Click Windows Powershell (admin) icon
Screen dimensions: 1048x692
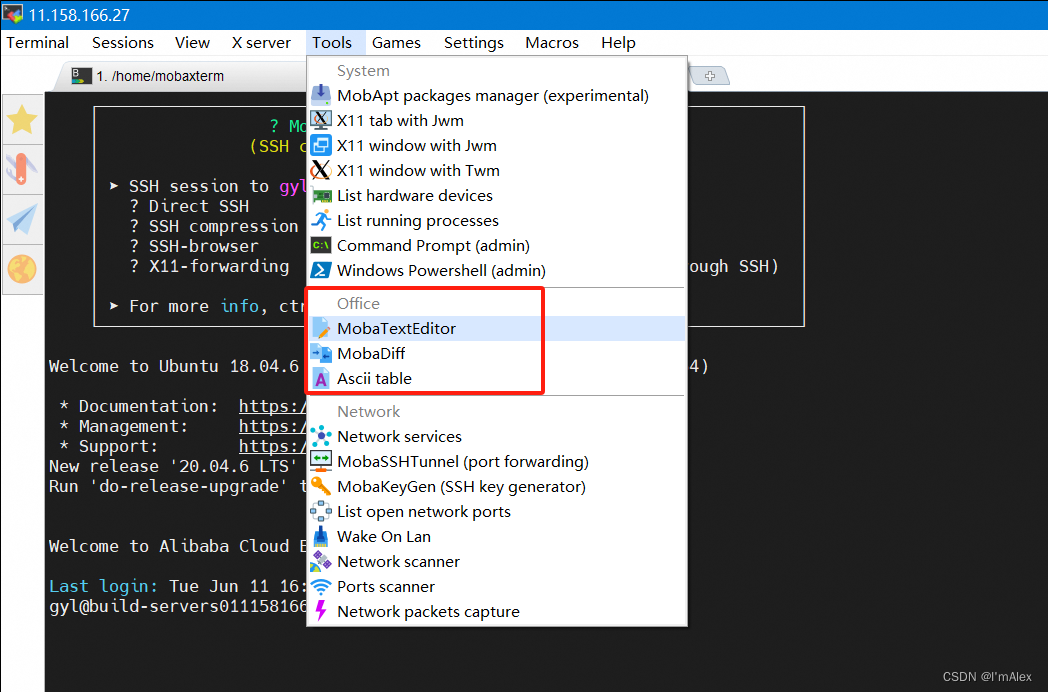321,270
